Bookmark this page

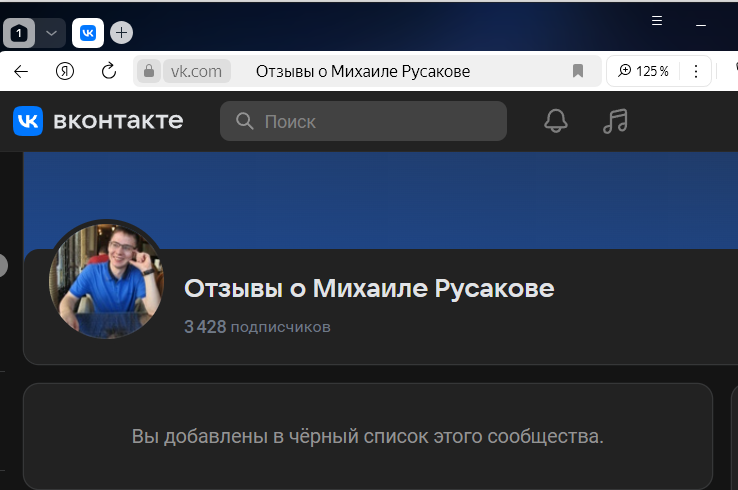coord(578,71)
